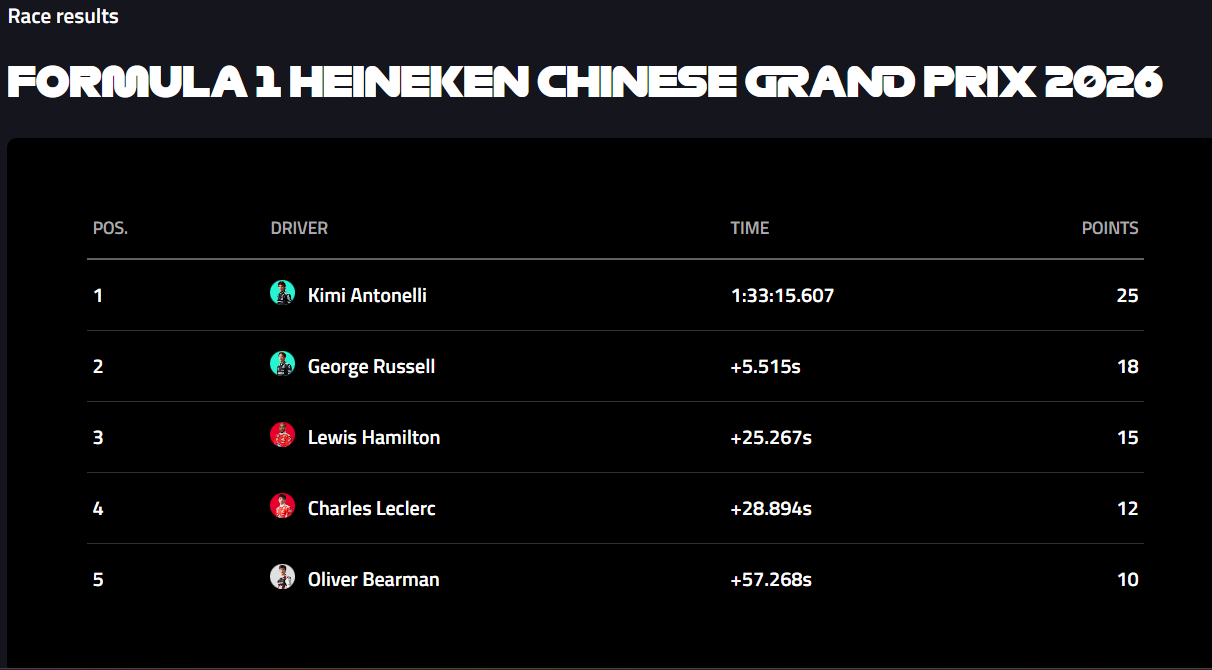Click the Race results heading
Image resolution: width=1212 pixels, height=670 pixels.
[x=63, y=16]
